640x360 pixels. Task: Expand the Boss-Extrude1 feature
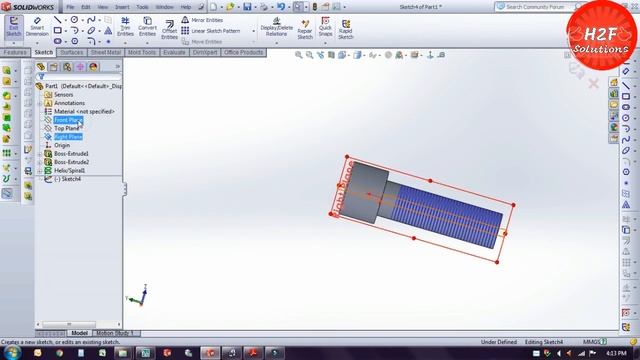tap(40, 154)
